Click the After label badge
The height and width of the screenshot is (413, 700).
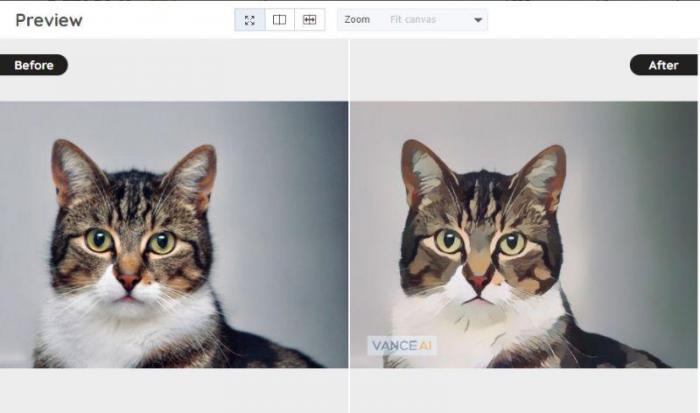coord(664,65)
